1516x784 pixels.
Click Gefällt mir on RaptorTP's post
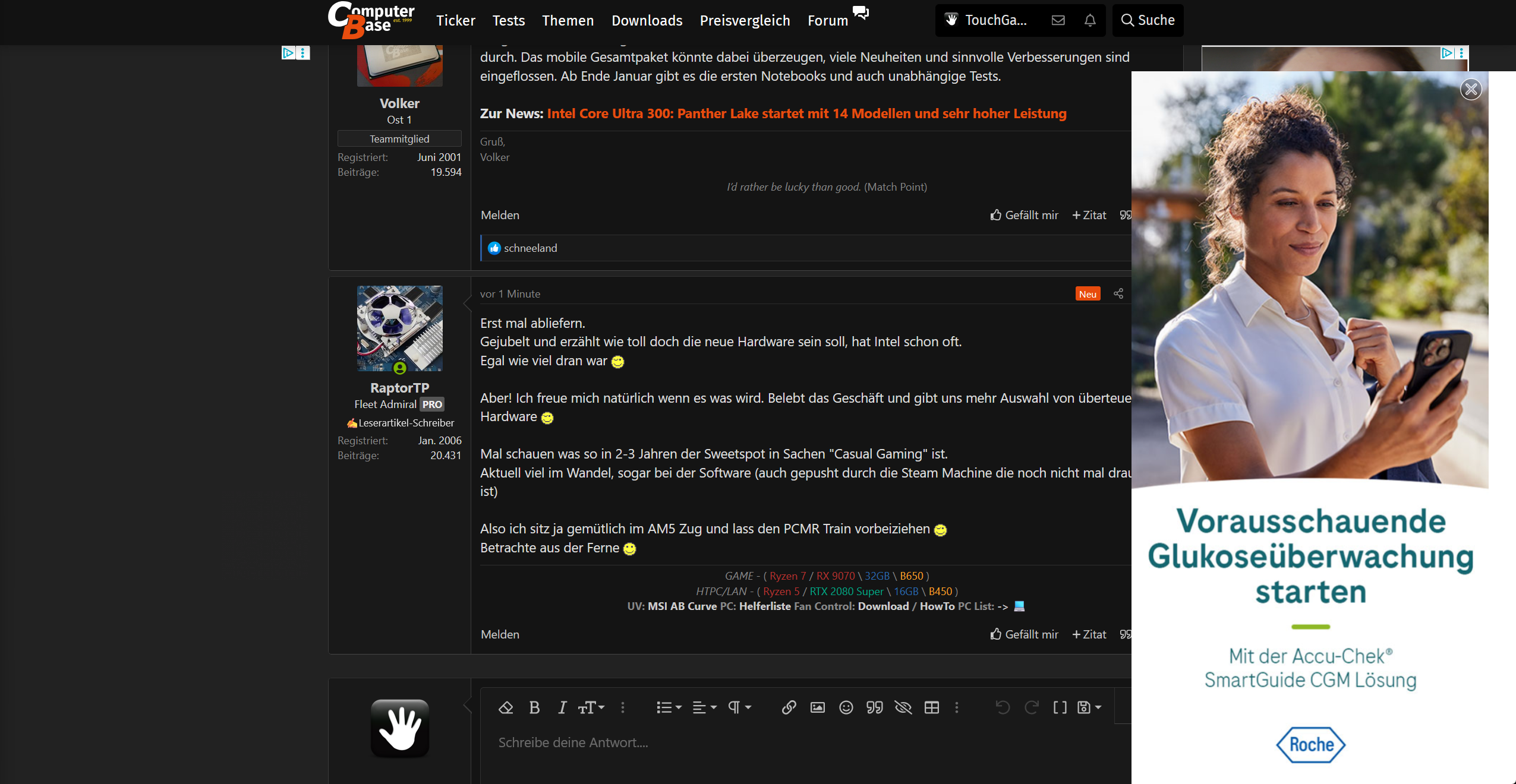point(1025,634)
